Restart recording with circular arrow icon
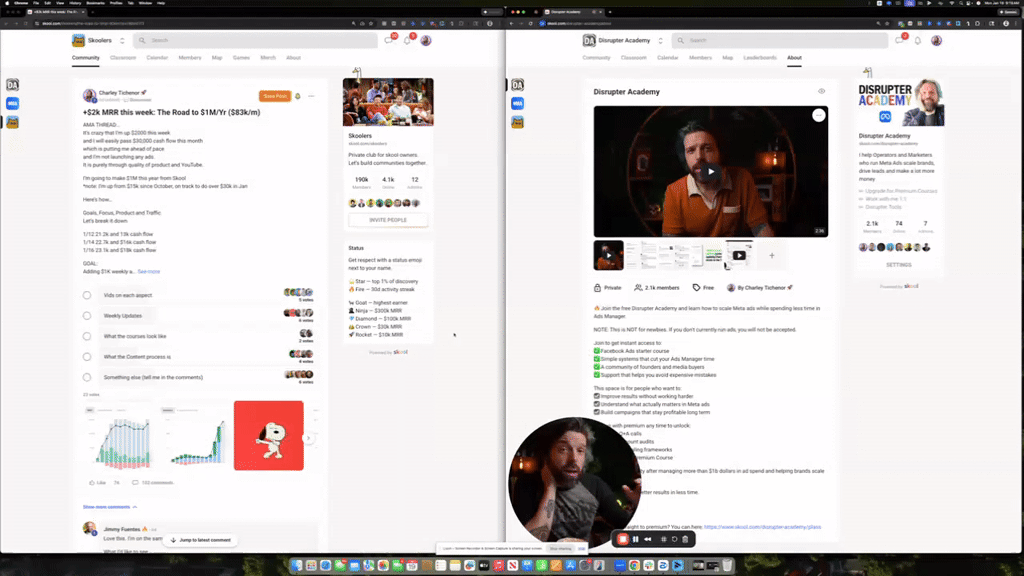Viewport: 1024px width, 576px height. tap(675, 539)
